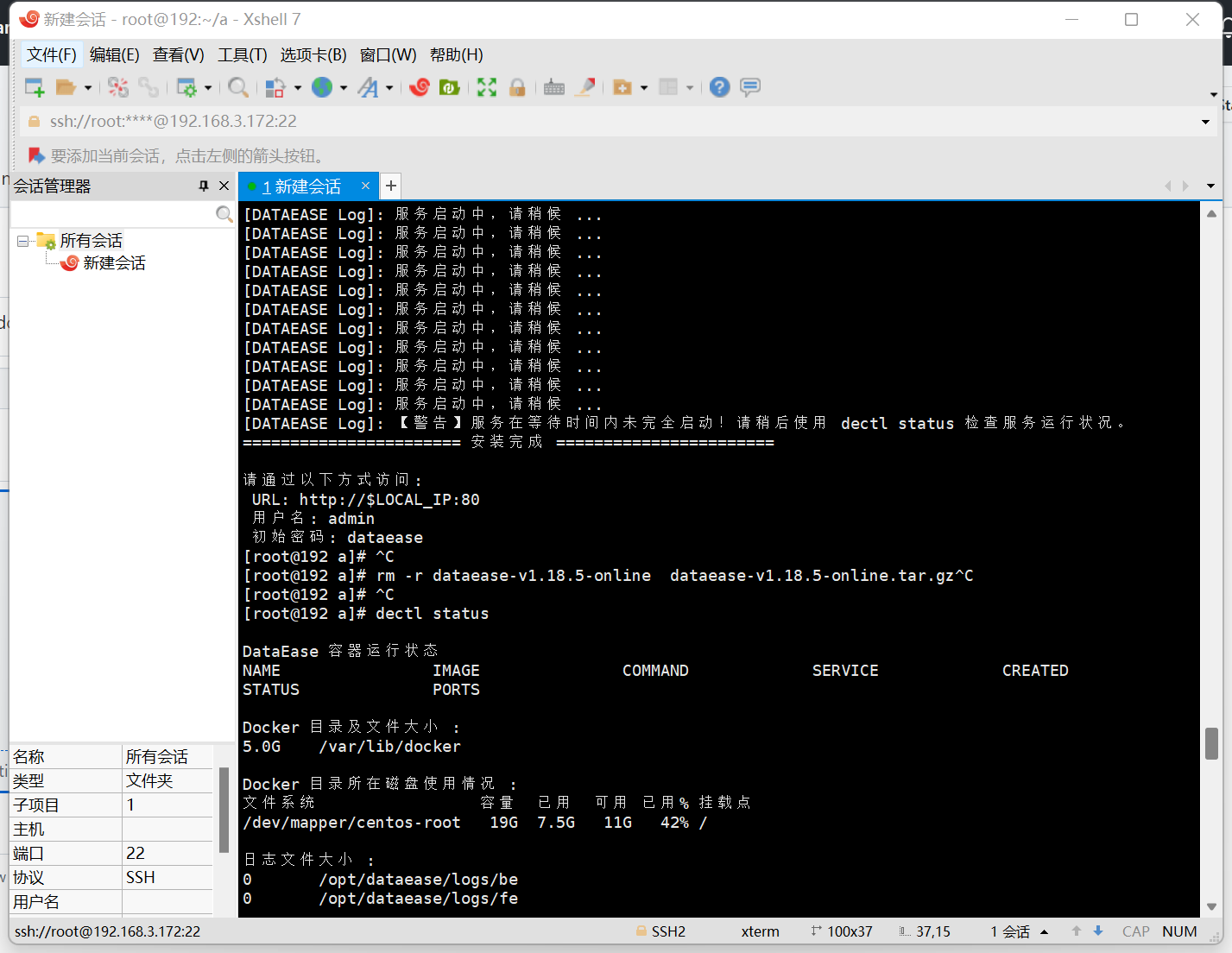Click the lock screen padlock icon
The width and height of the screenshot is (1232, 953).
click(517, 87)
